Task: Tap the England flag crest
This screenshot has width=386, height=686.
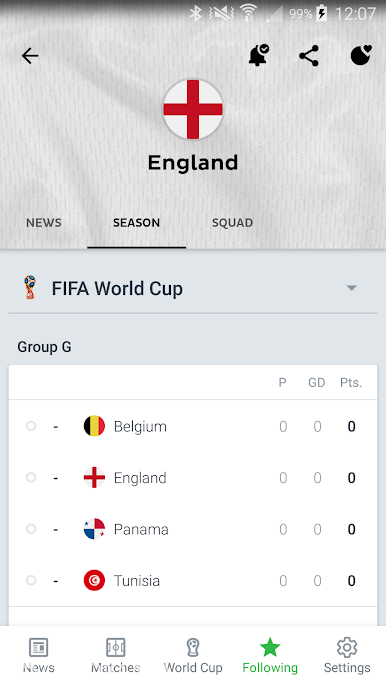Action: point(193,109)
